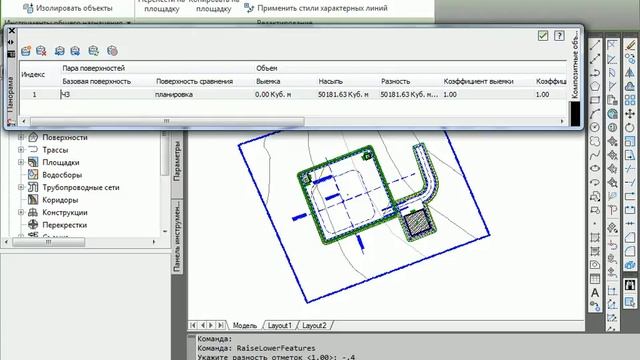Switch to the Модель tab
640x360 pixels.
click(x=244, y=325)
